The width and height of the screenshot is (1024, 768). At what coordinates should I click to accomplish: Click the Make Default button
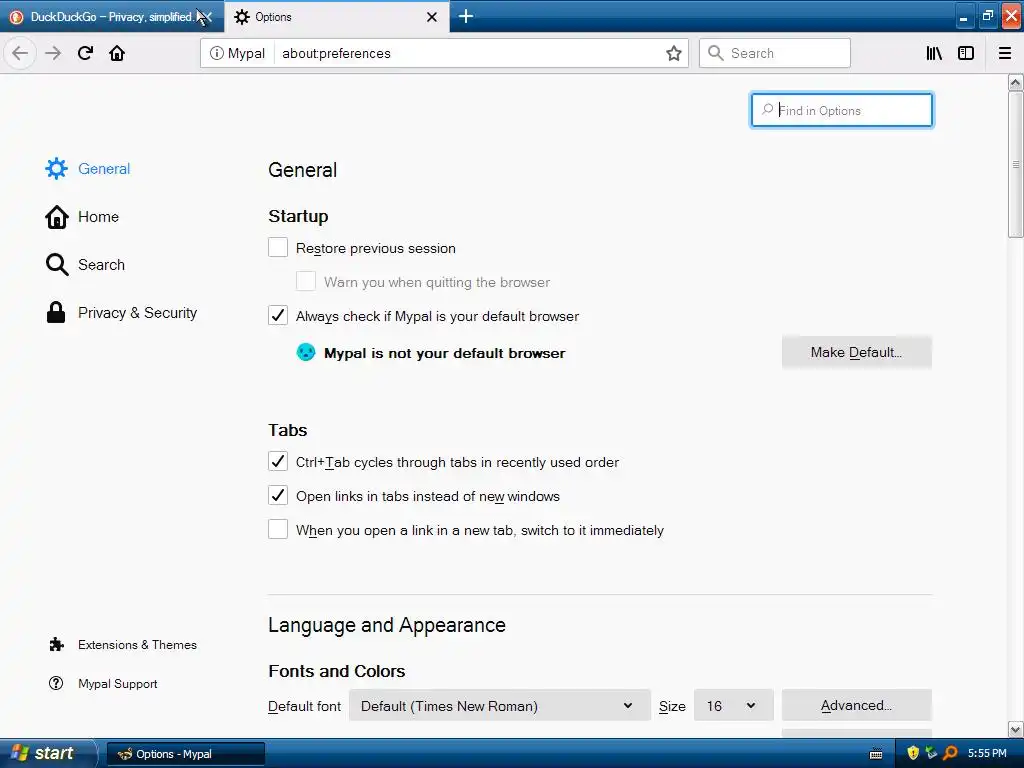(857, 353)
